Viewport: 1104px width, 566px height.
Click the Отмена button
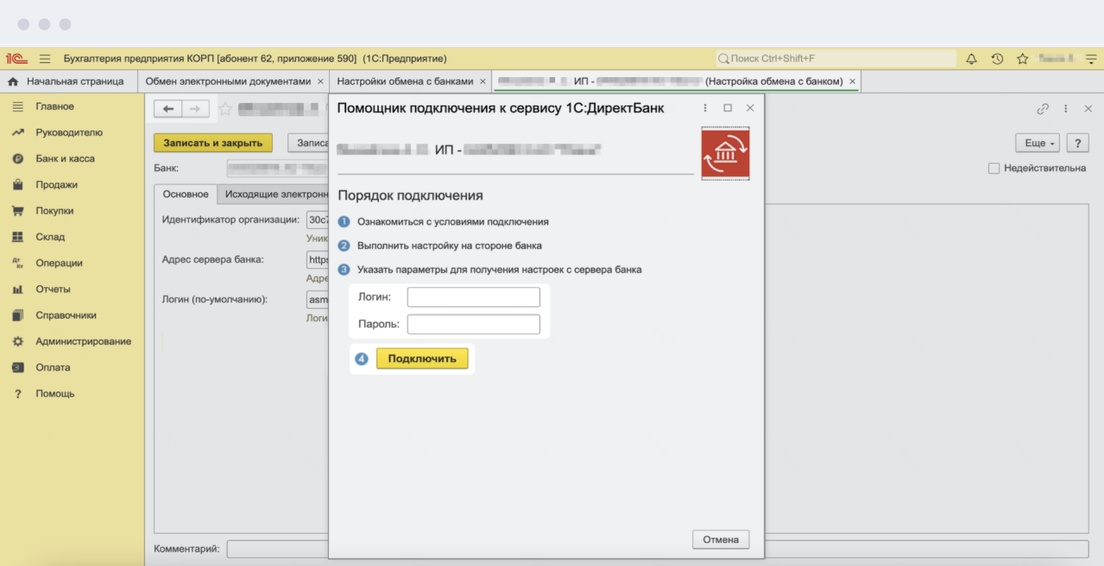tap(720, 540)
